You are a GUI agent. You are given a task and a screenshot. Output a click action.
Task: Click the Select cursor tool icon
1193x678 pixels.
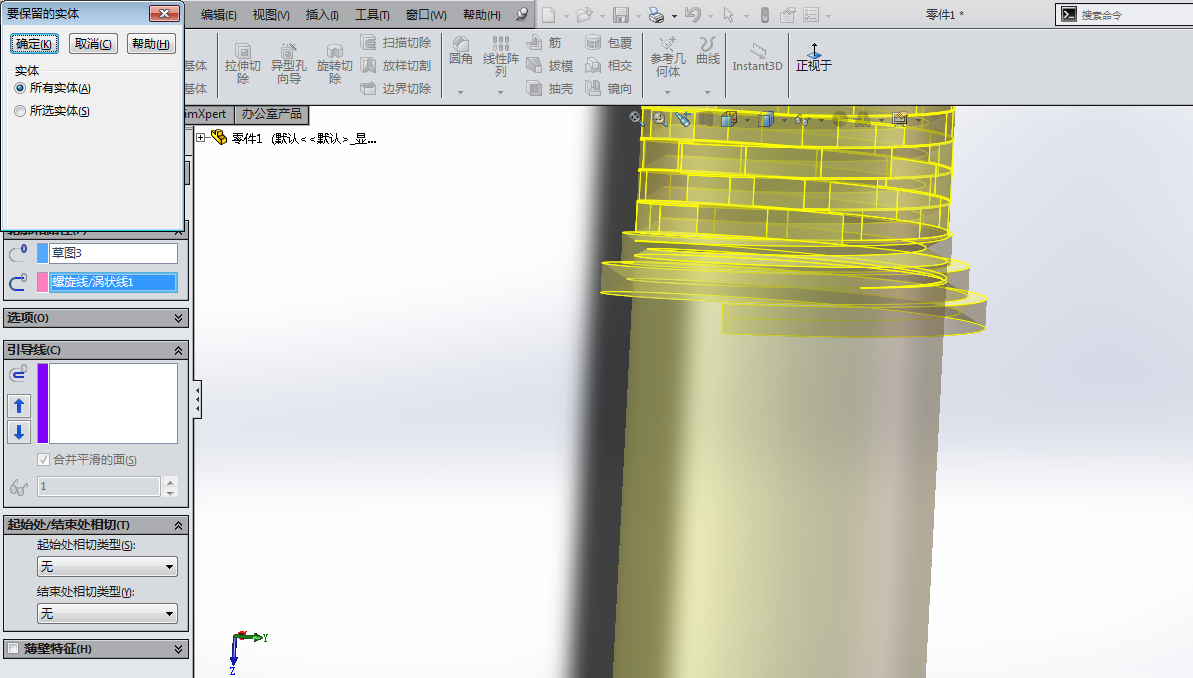click(x=728, y=14)
